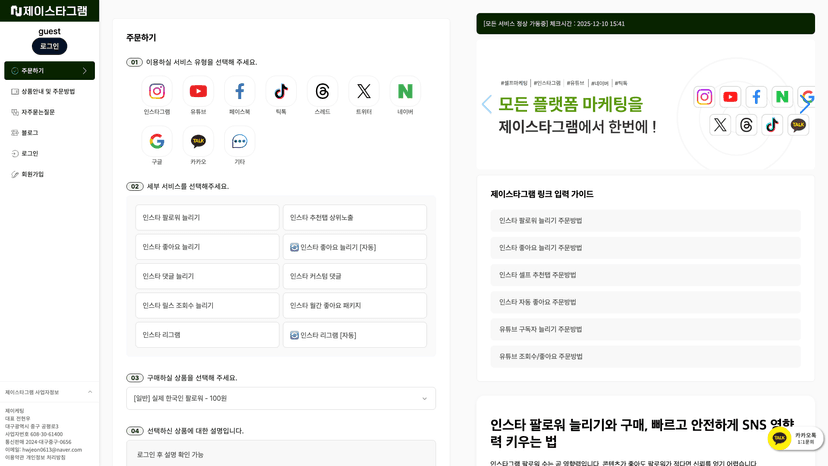The width and height of the screenshot is (828, 466).
Task: Click the 이용약관 개인정보 처리방침 footer text
Action: click(x=35, y=458)
